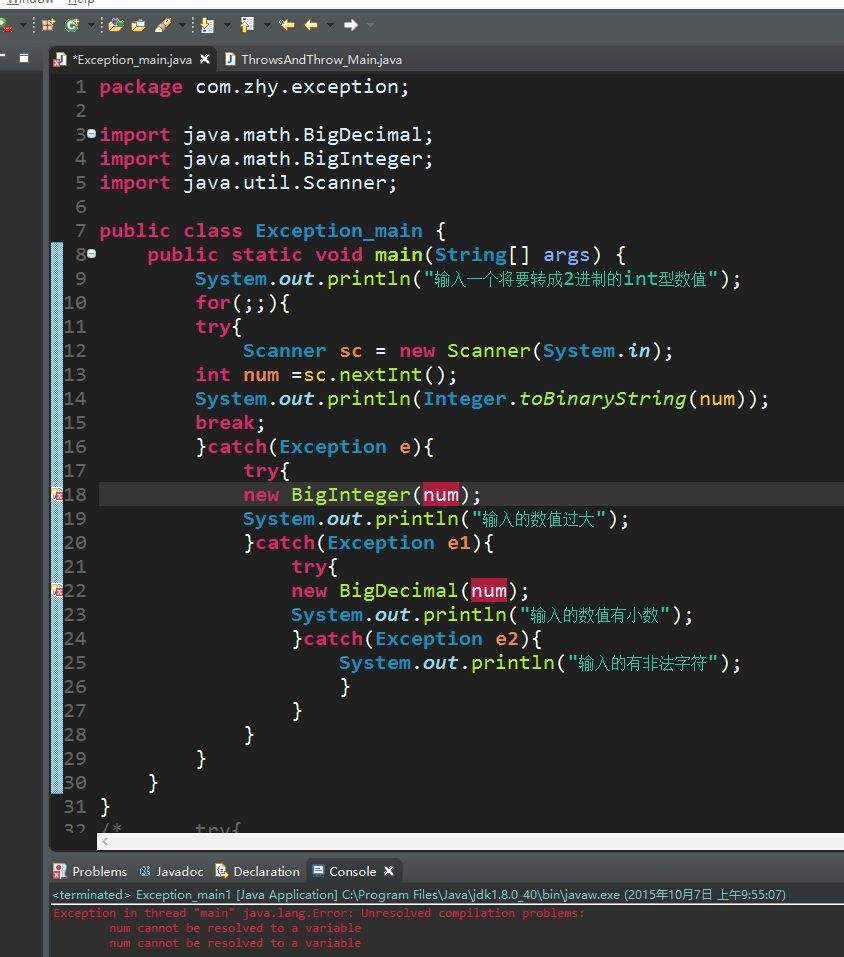Collapse the import statements fold on line 3
844x957 pixels.
[x=92, y=134]
